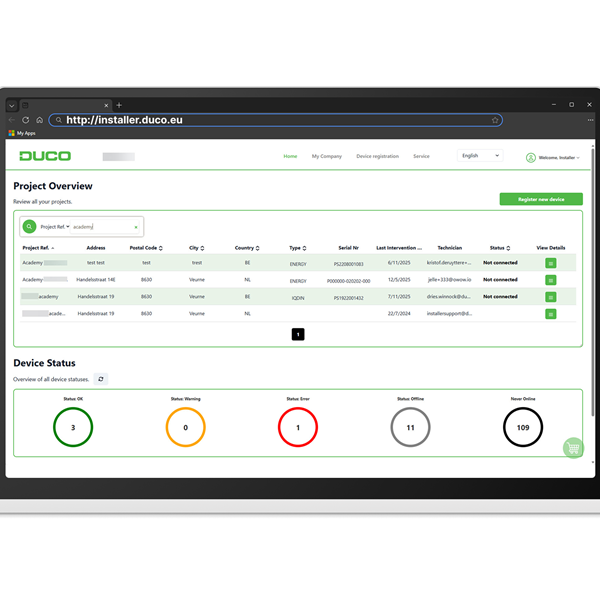Bookmark this page with the star icon
The height and width of the screenshot is (600, 600).
[495, 120]
